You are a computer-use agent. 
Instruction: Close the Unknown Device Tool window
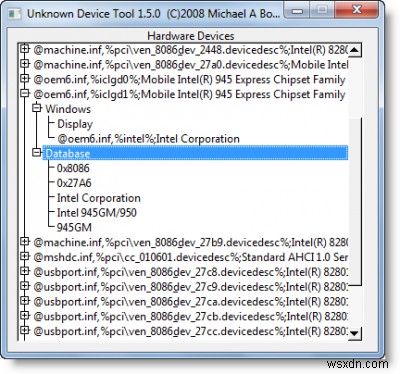[357, 10]
